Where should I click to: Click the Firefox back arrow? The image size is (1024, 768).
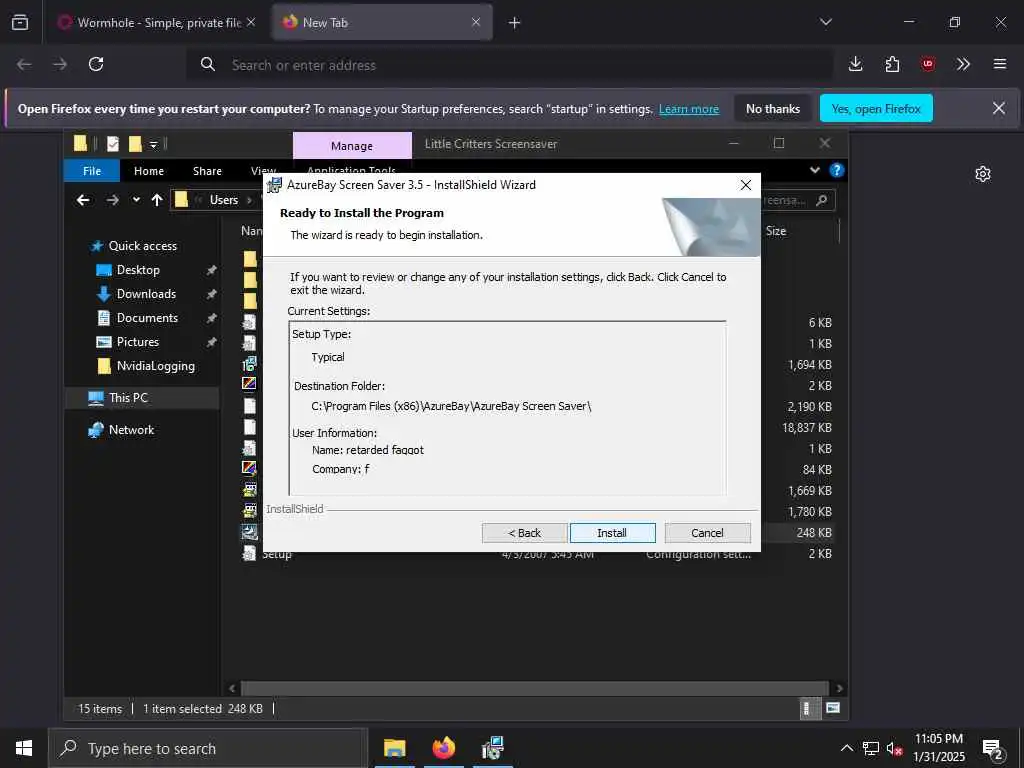24,64
